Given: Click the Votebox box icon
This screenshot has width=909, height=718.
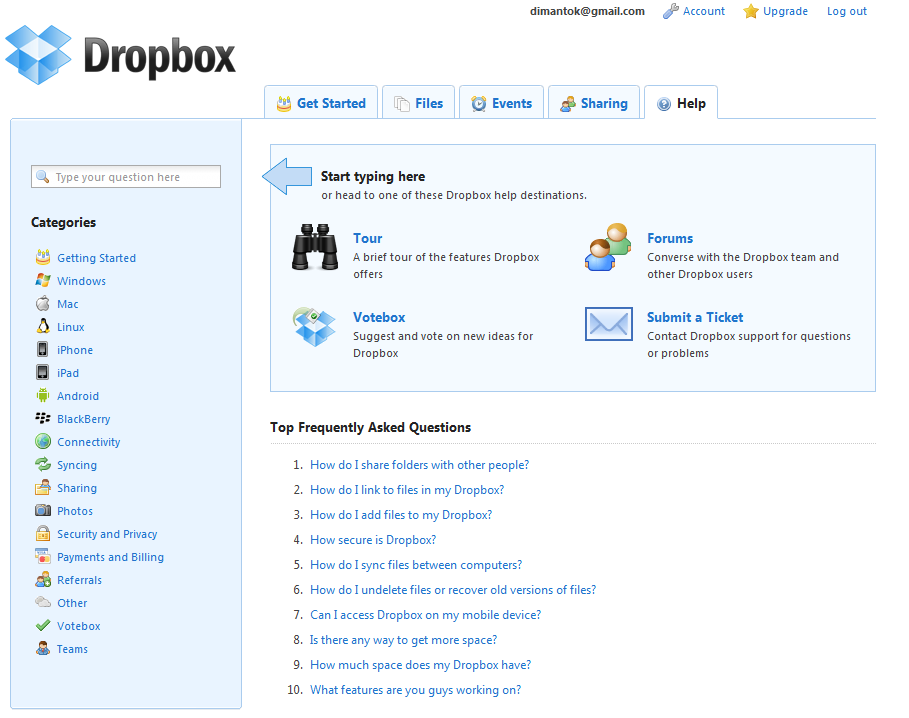Looking at the screenshot, I should click(x=314, y=327).
